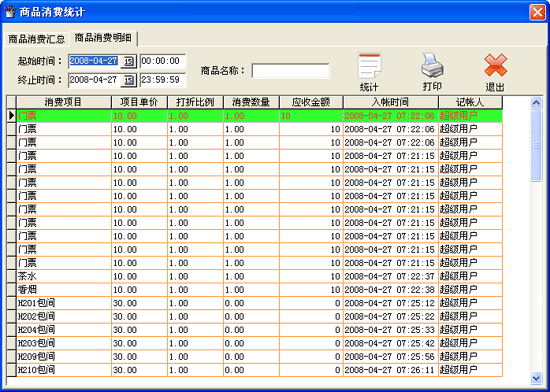Click timestamp 2008-04-27 07:22:38
The width and height of the screenshot is (550, 392).
389,290
